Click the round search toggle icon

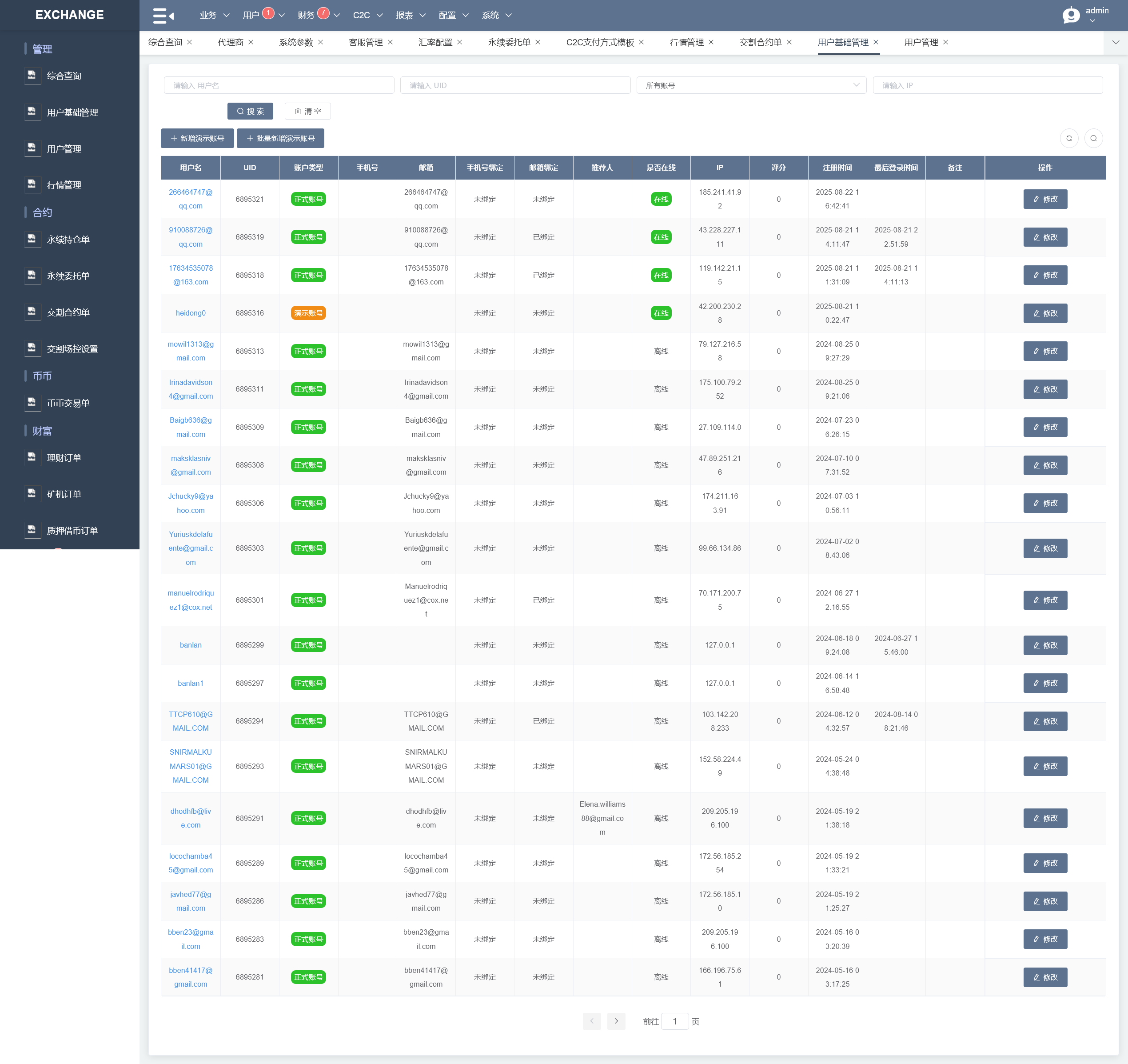coord(1093,138)
